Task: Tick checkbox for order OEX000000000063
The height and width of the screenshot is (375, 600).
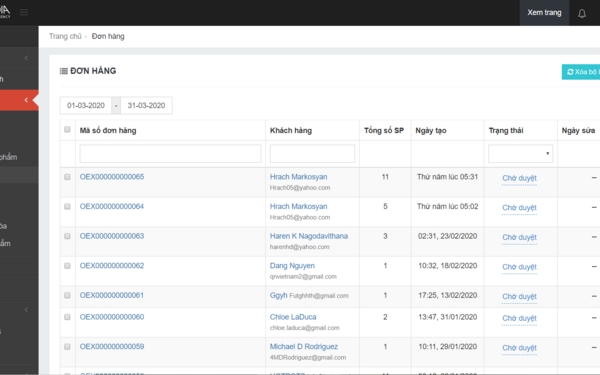Action: (x=67, y=236)
